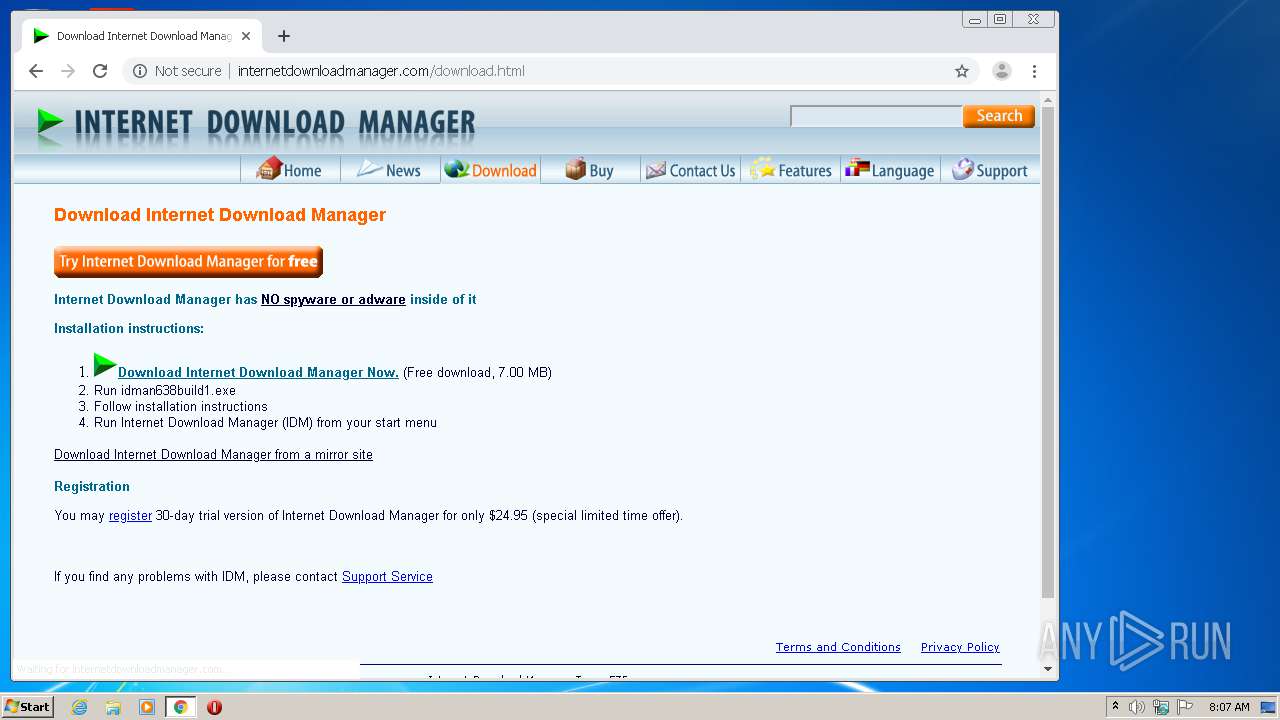Open the News nav tab
1280x720 pixels.
[390, 170]
